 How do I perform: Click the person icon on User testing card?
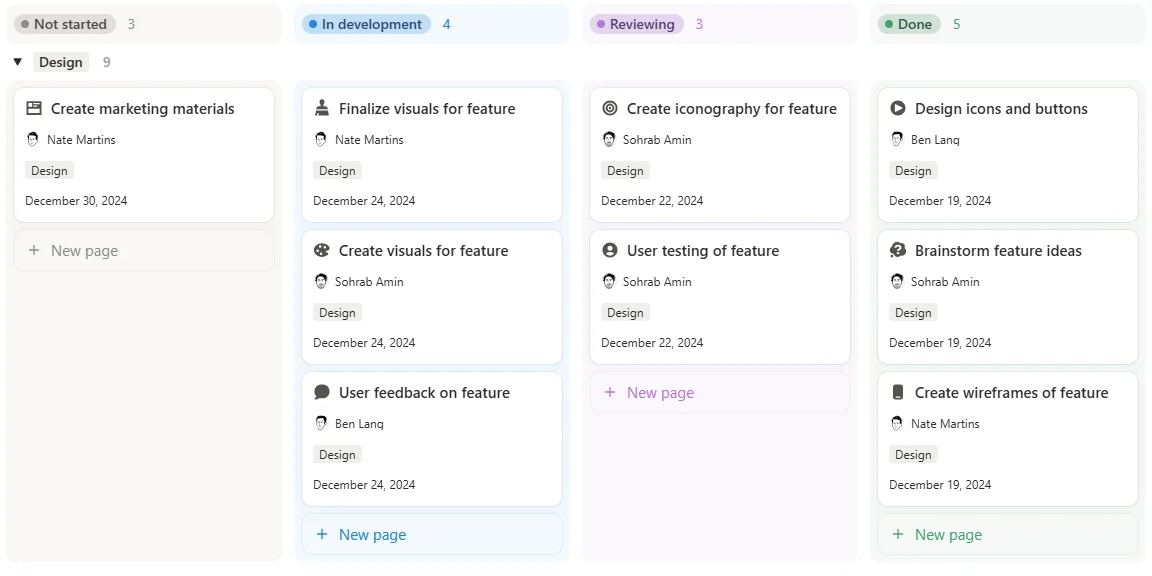(609, 250)
